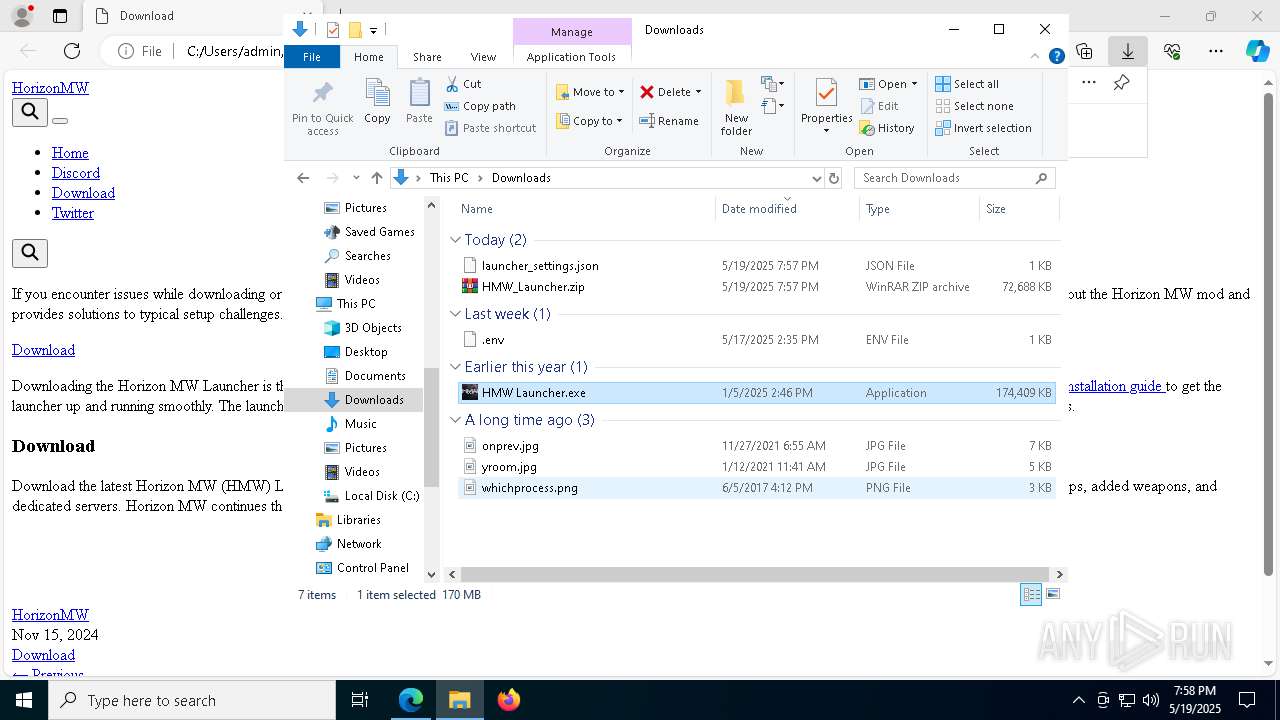This screenshot has width=1280, height=720.
Task: Select the .env file
Action: (x=493, y=340)
